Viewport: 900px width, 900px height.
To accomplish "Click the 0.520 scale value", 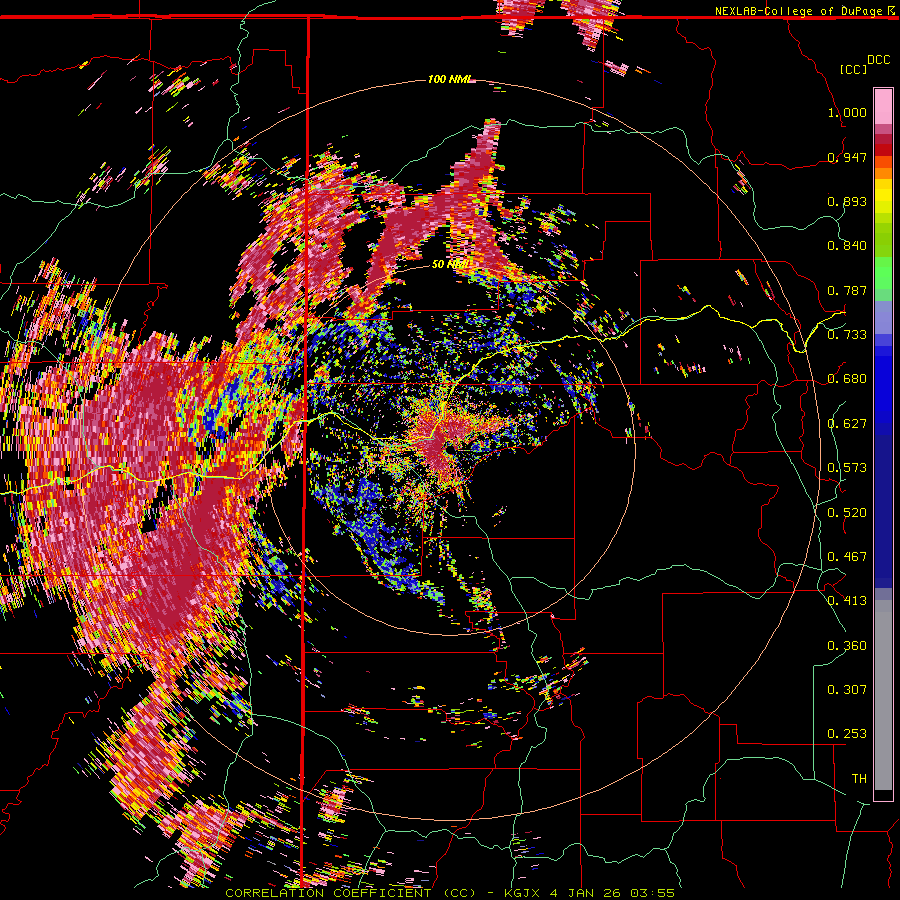I will (847, 513).
